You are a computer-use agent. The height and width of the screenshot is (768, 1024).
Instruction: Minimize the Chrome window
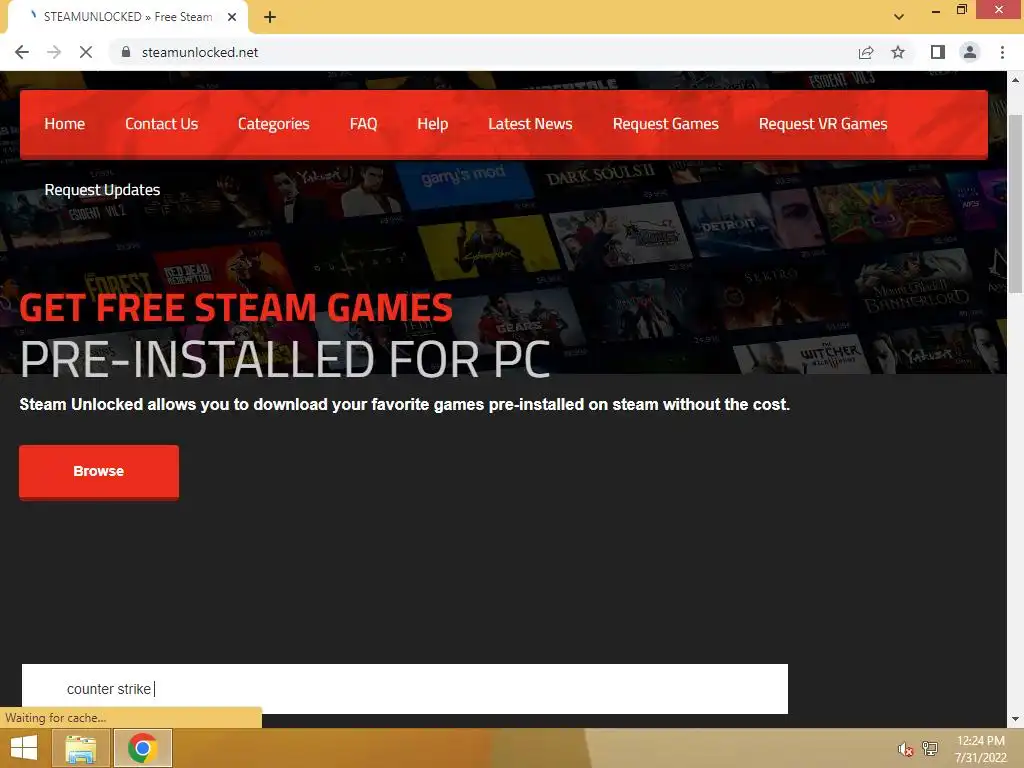point(936,10)
